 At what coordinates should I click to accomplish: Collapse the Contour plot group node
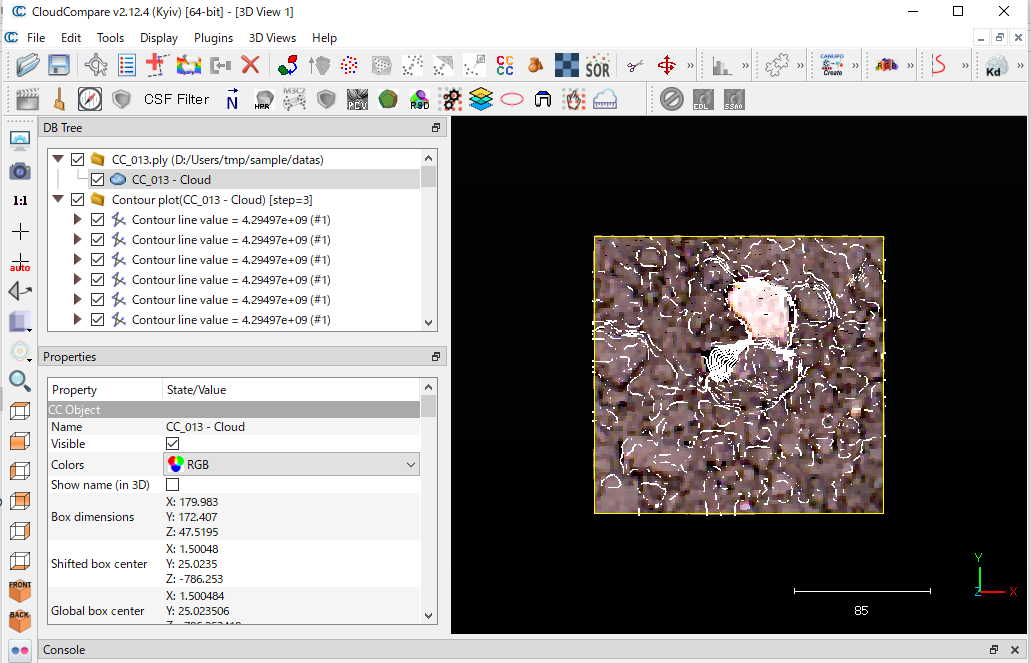57,200
